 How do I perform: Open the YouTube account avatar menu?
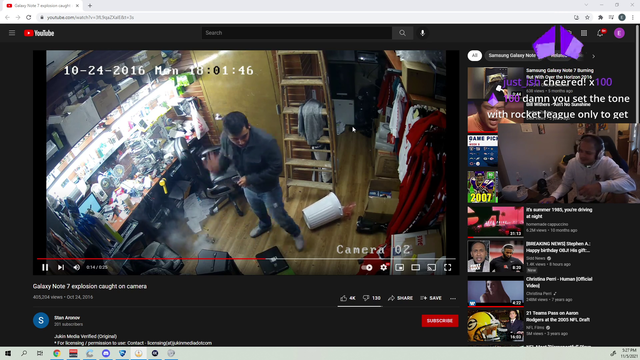[619, 33]
